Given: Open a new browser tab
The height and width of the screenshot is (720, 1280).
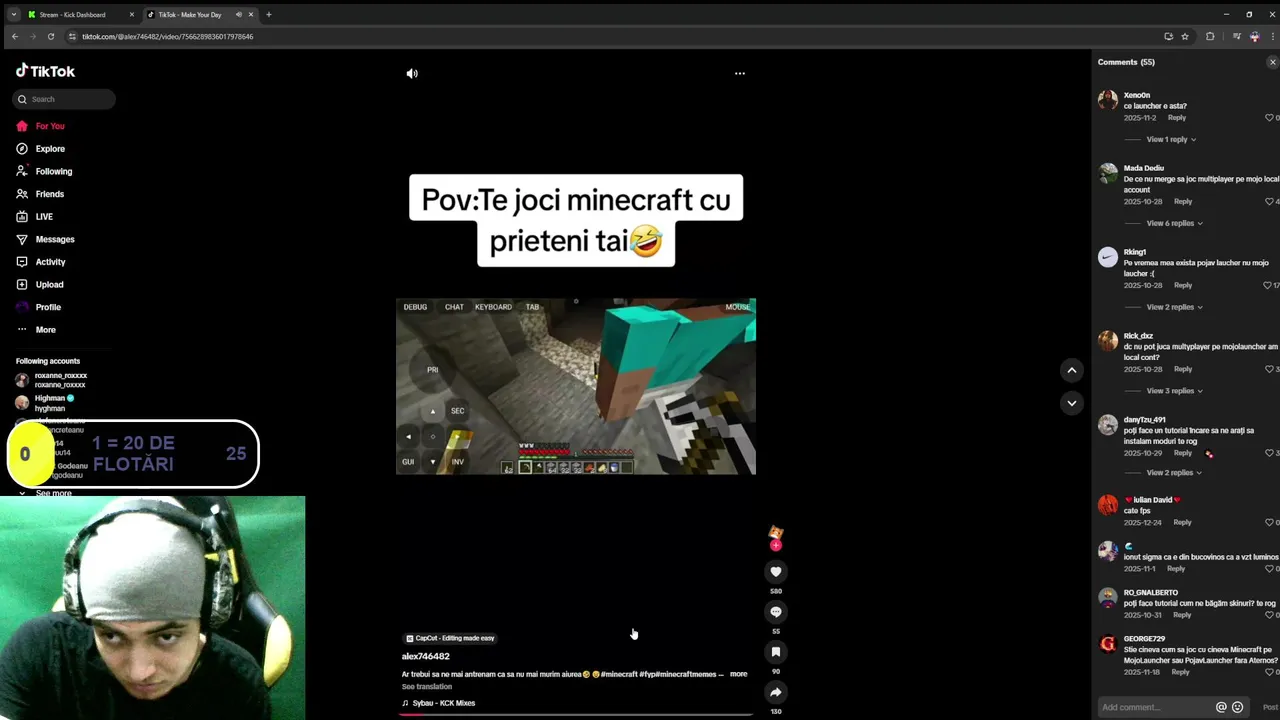Looking at the screenshot, I should (x=268, y=15).
